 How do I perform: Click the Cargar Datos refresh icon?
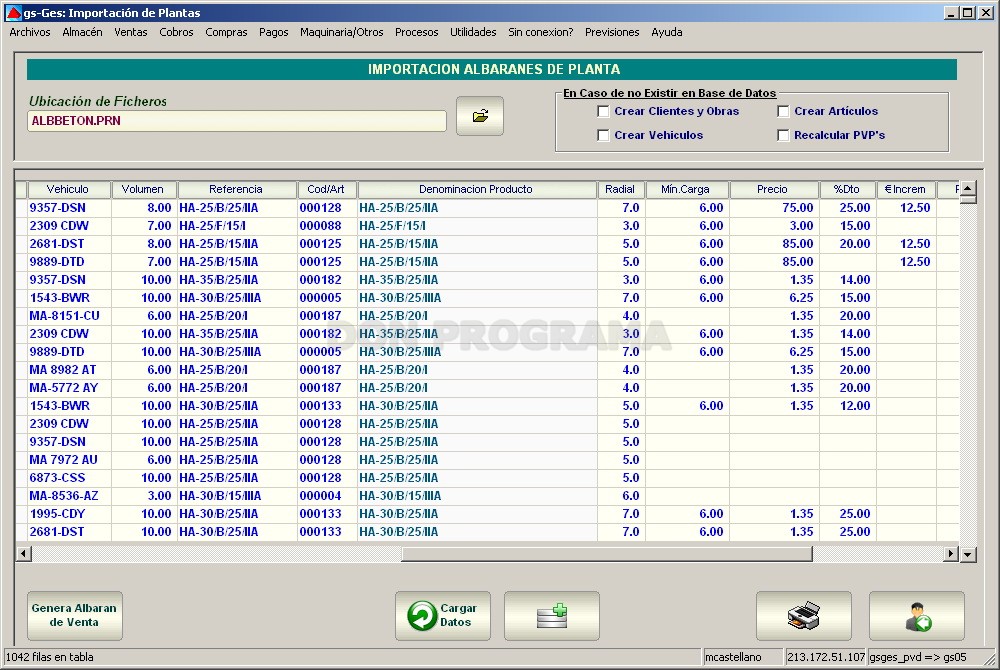point(422,616)
